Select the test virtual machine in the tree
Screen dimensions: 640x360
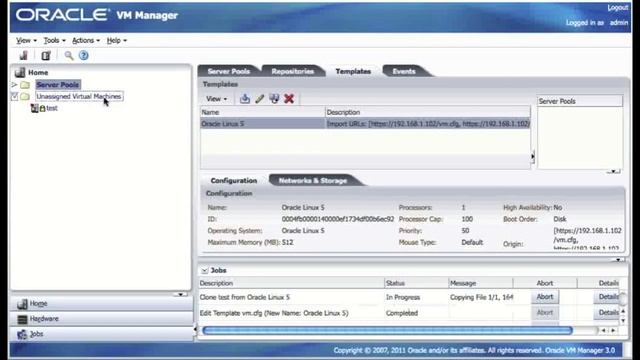pyautogui.click(x=52, y=108)
